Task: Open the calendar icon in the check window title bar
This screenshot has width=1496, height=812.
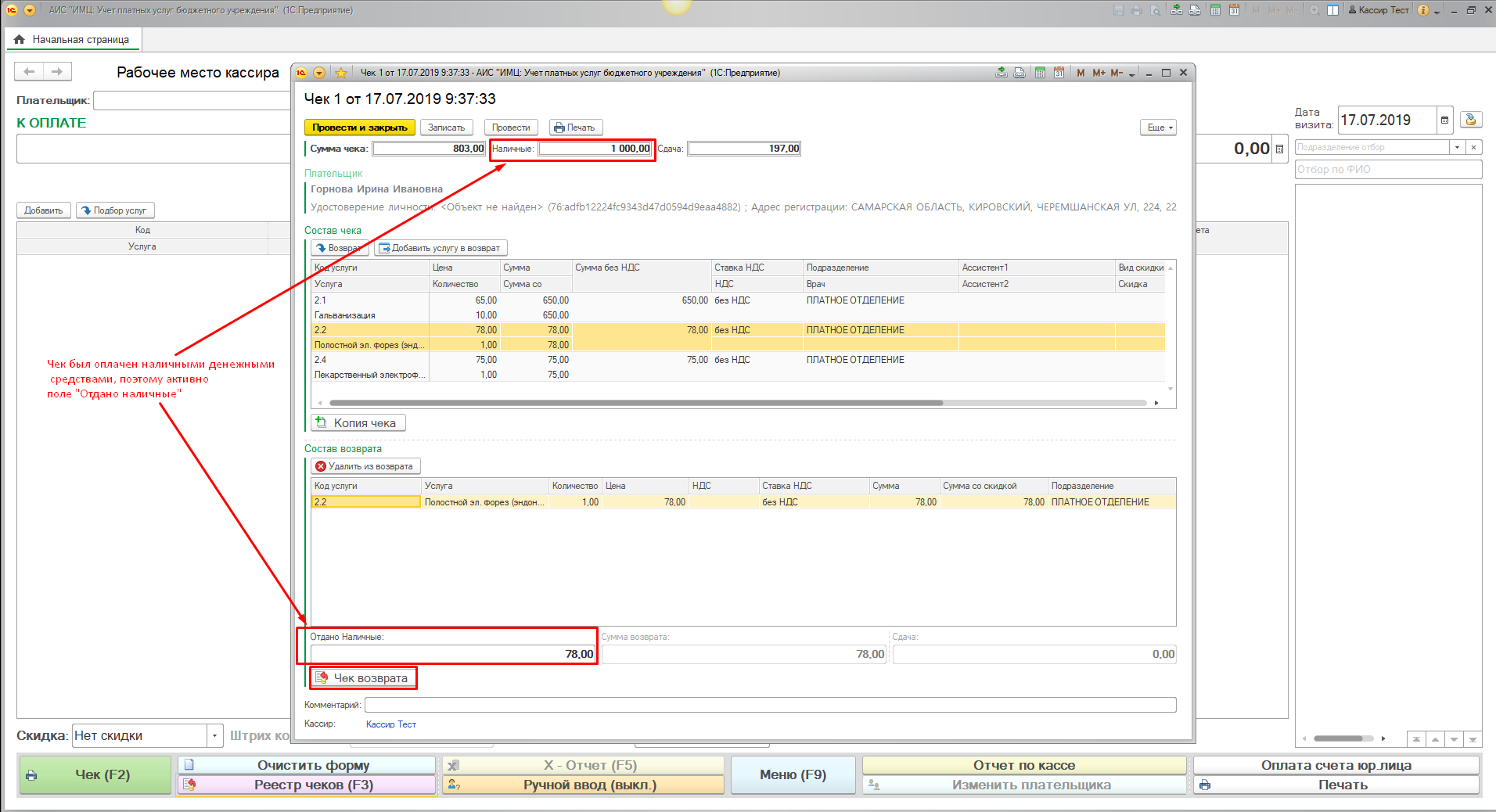Action: pyautogui.click(x=1059, y=73)
